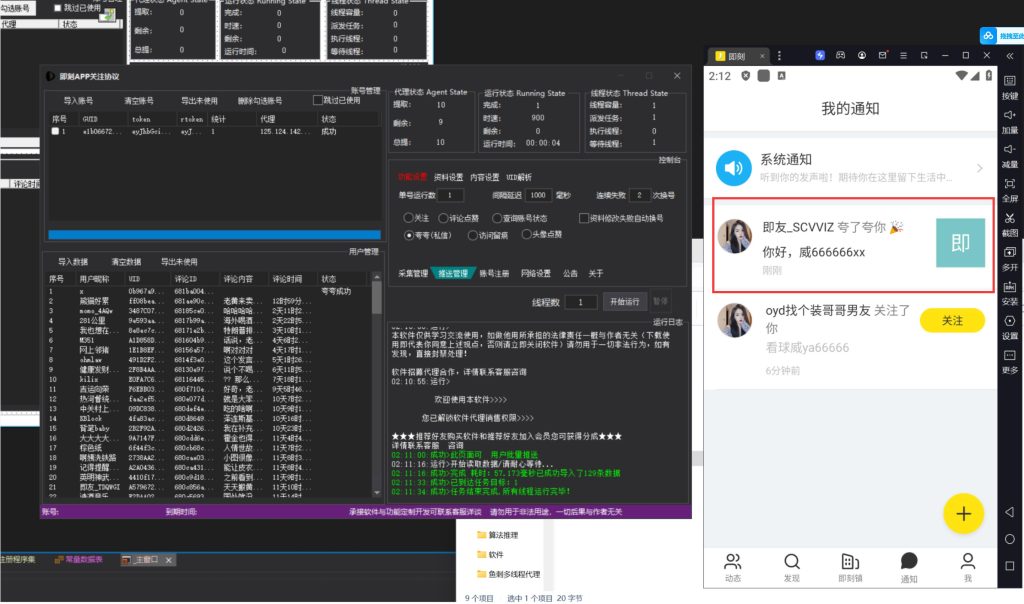Image resolution: width=1024 pixels, height=604 pixels.
Task: Click the 截图 scissors icon in emulator sidebar
Action: click(1009, 218)
